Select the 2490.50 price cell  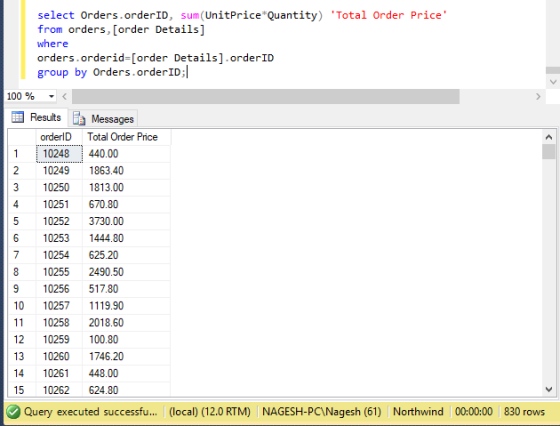coord(126,272)
